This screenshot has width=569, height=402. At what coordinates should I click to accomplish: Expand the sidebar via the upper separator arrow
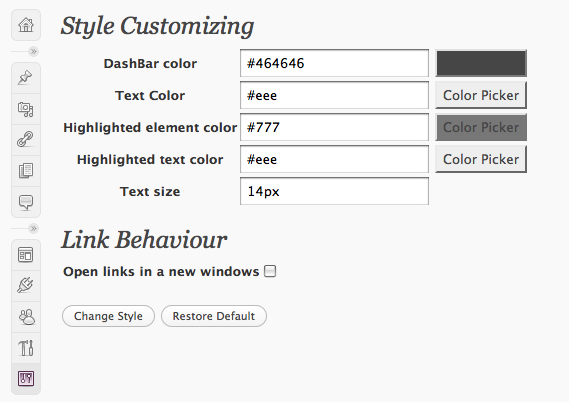pyautogui.click(x=33, y=51)
